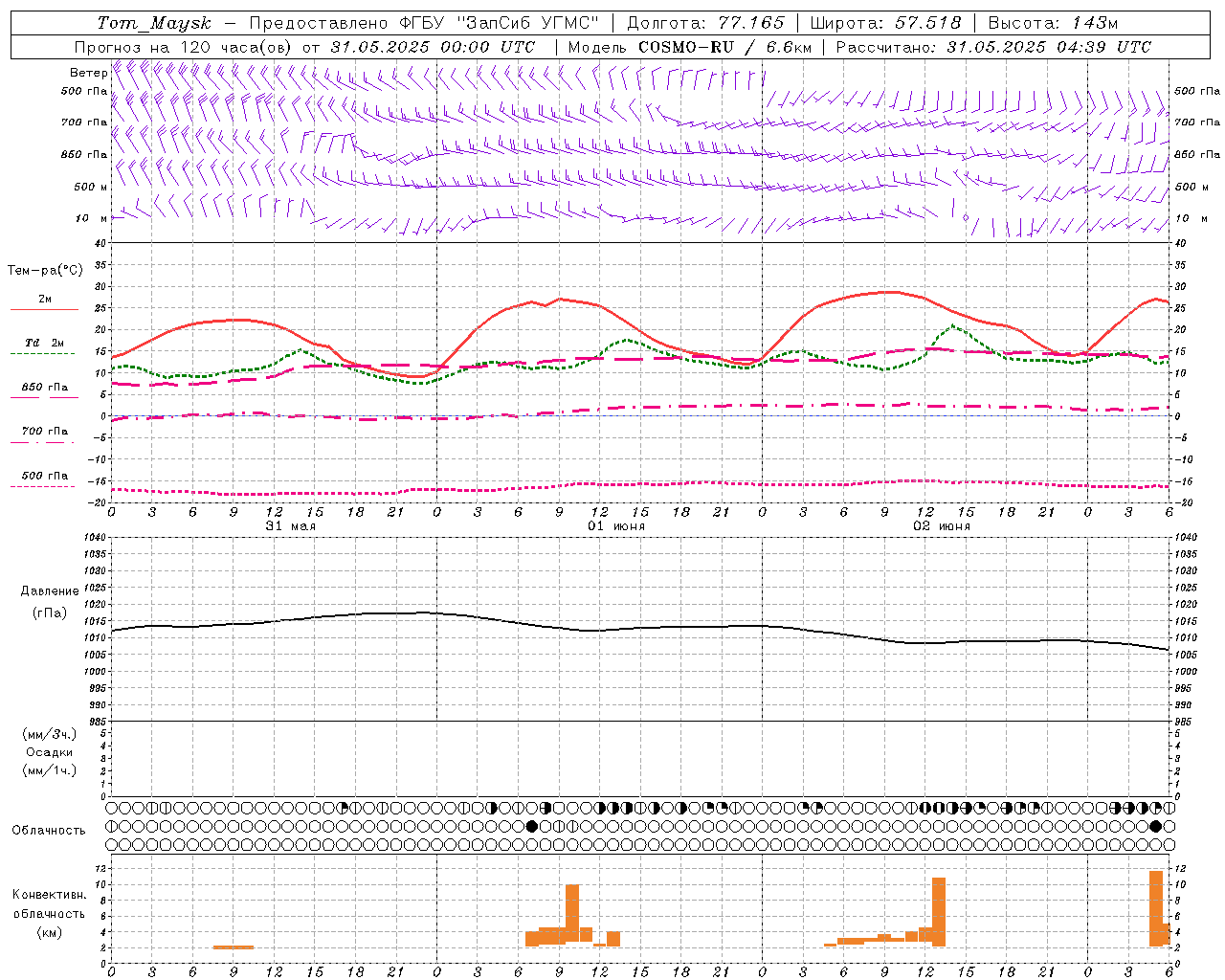Click the 11 km orange bar on June 2

(939, 912)
